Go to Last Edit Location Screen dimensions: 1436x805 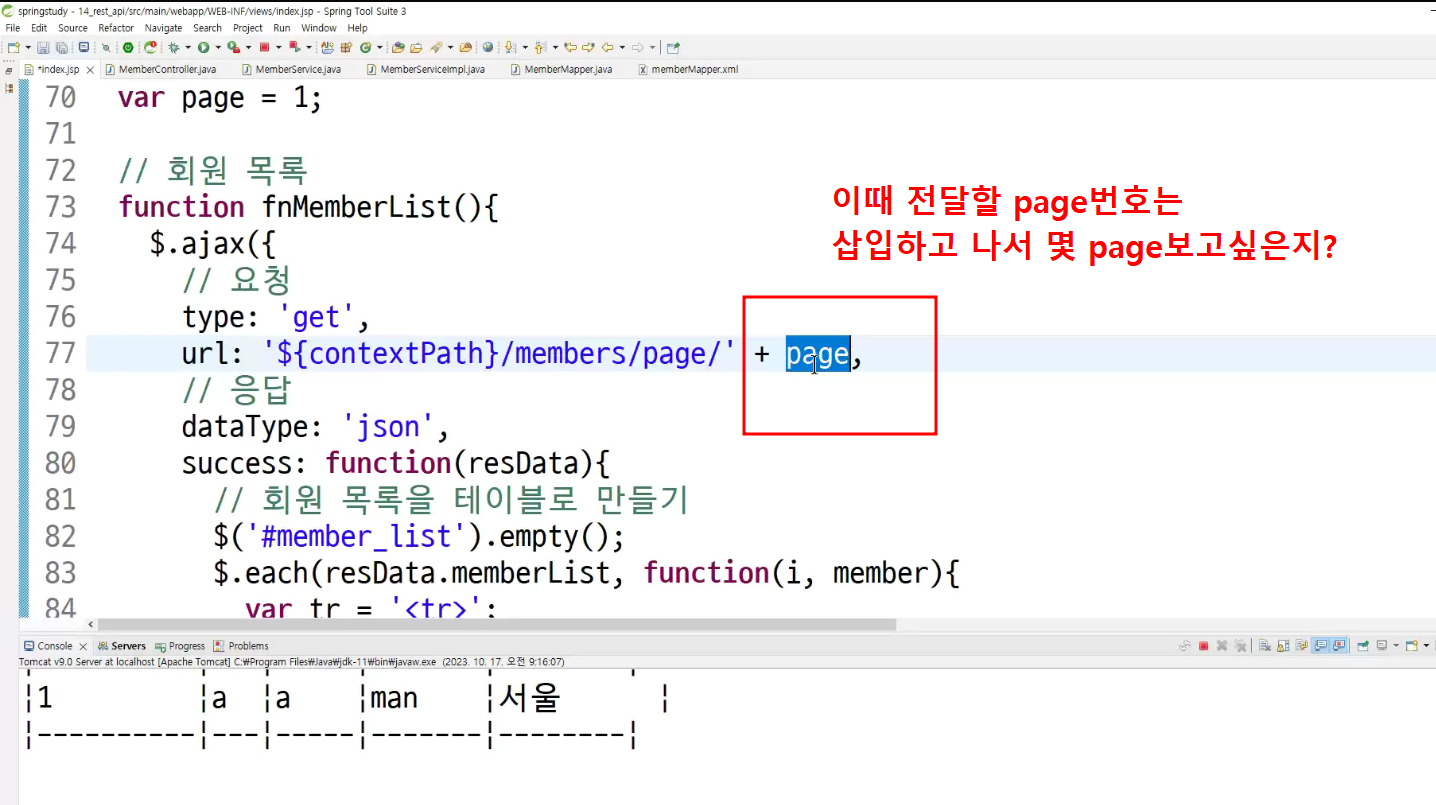pos(570,47)
